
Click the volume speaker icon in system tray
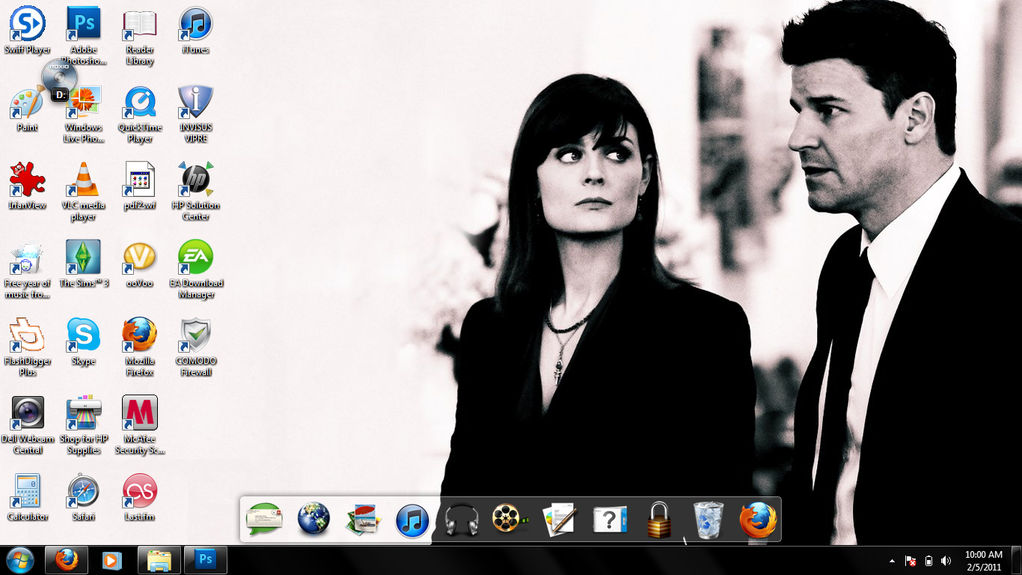946,561
